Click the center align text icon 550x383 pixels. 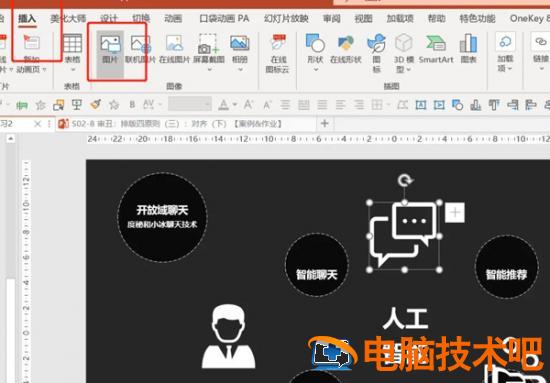click(x=286, y=104)
